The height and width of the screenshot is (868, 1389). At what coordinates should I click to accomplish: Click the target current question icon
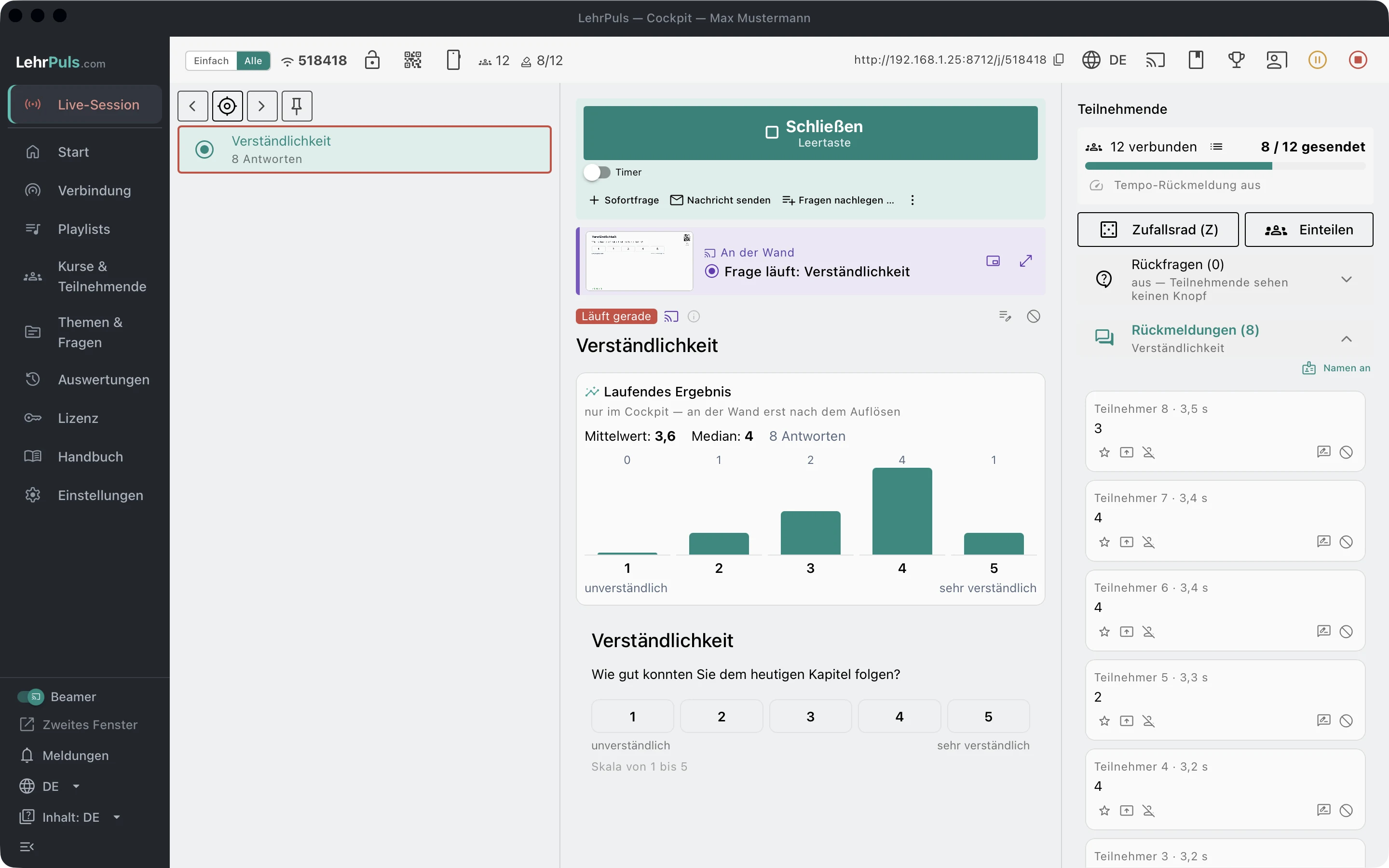(227, 106)
